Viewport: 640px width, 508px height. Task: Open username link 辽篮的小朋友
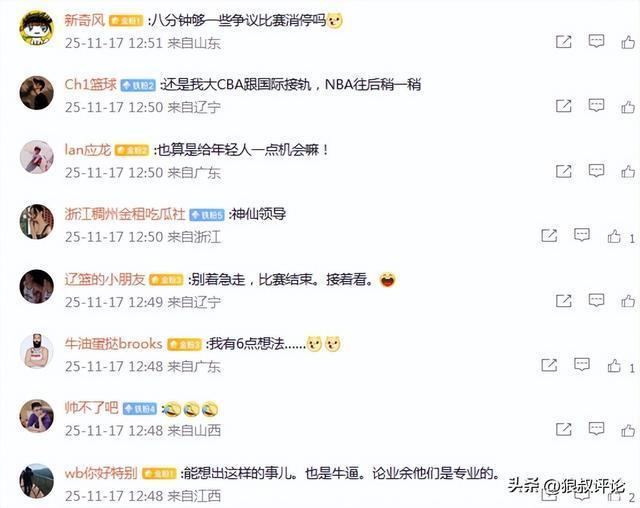(105, 280)
